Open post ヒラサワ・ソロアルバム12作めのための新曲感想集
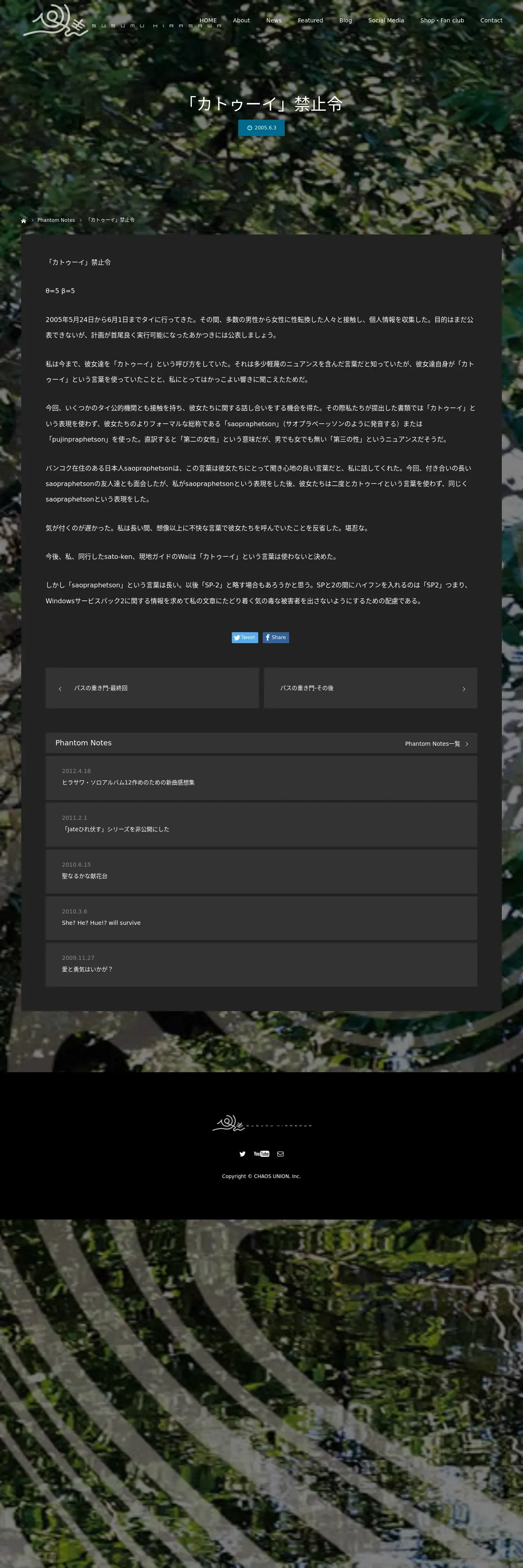The width and height of the screenshot is (523, 1568). [128, 783]
